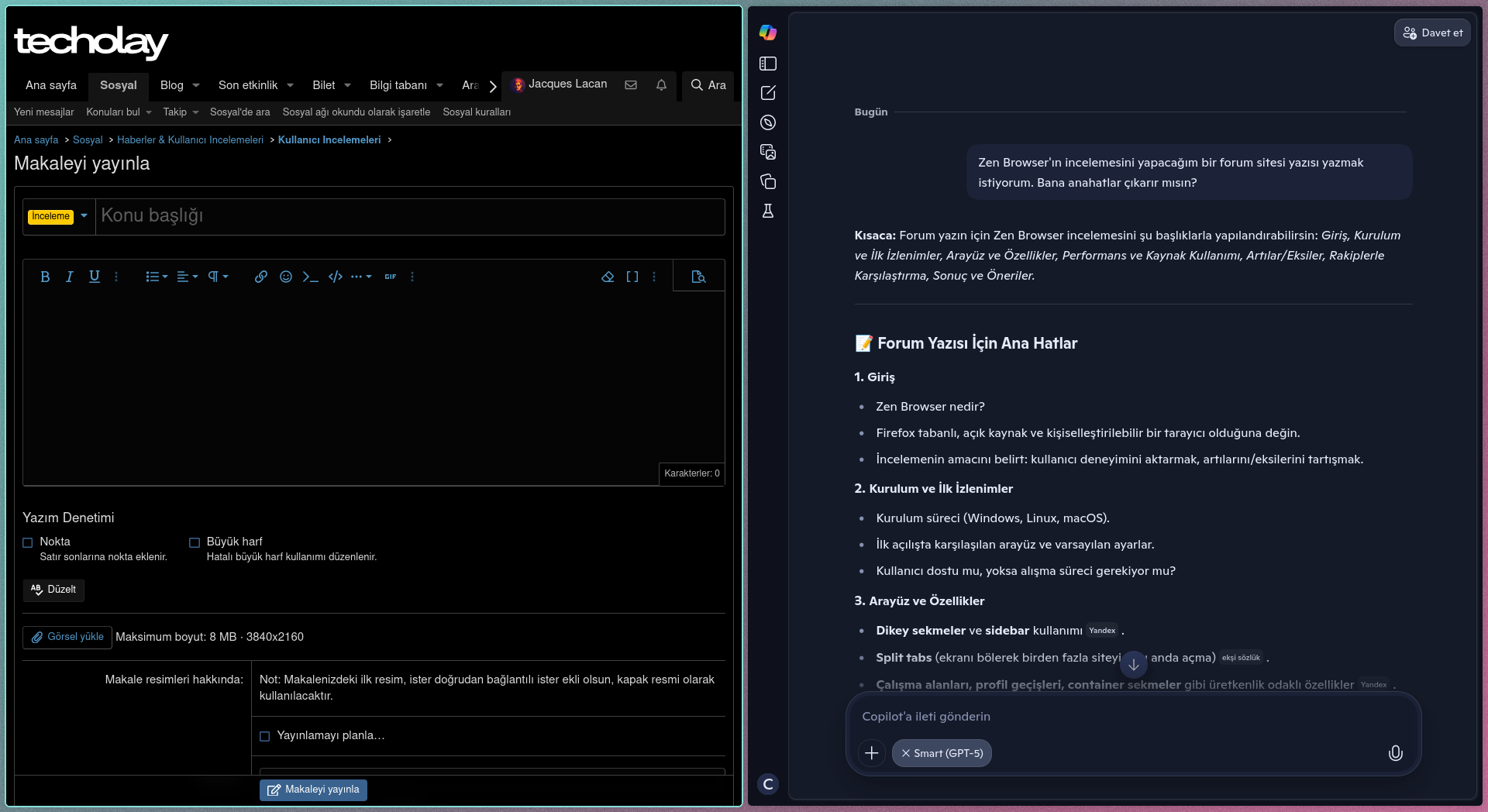Remove formatting with eraser icon

[x=608, y=277]
